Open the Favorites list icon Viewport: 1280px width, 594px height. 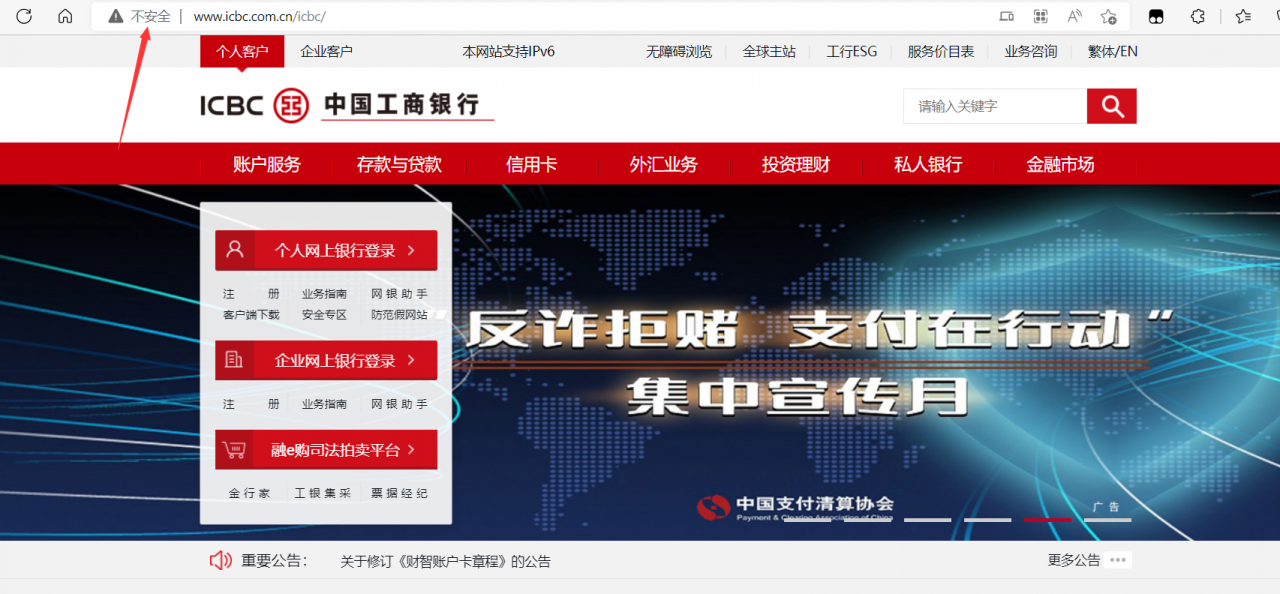[1243, 16]
